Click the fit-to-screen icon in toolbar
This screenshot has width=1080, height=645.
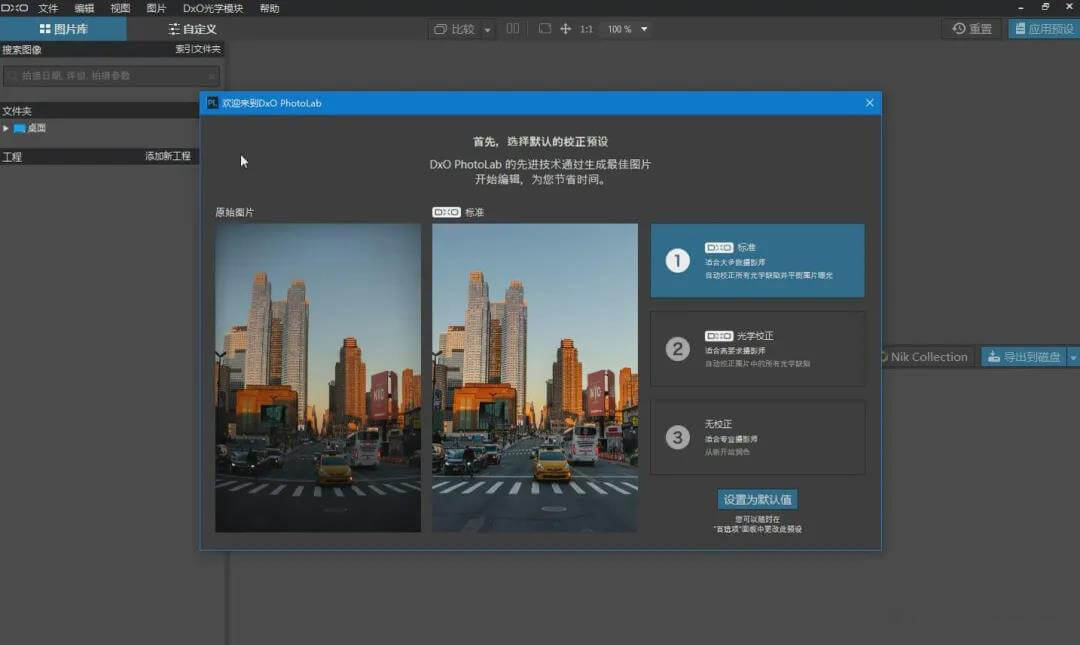(x=545, y=29)
